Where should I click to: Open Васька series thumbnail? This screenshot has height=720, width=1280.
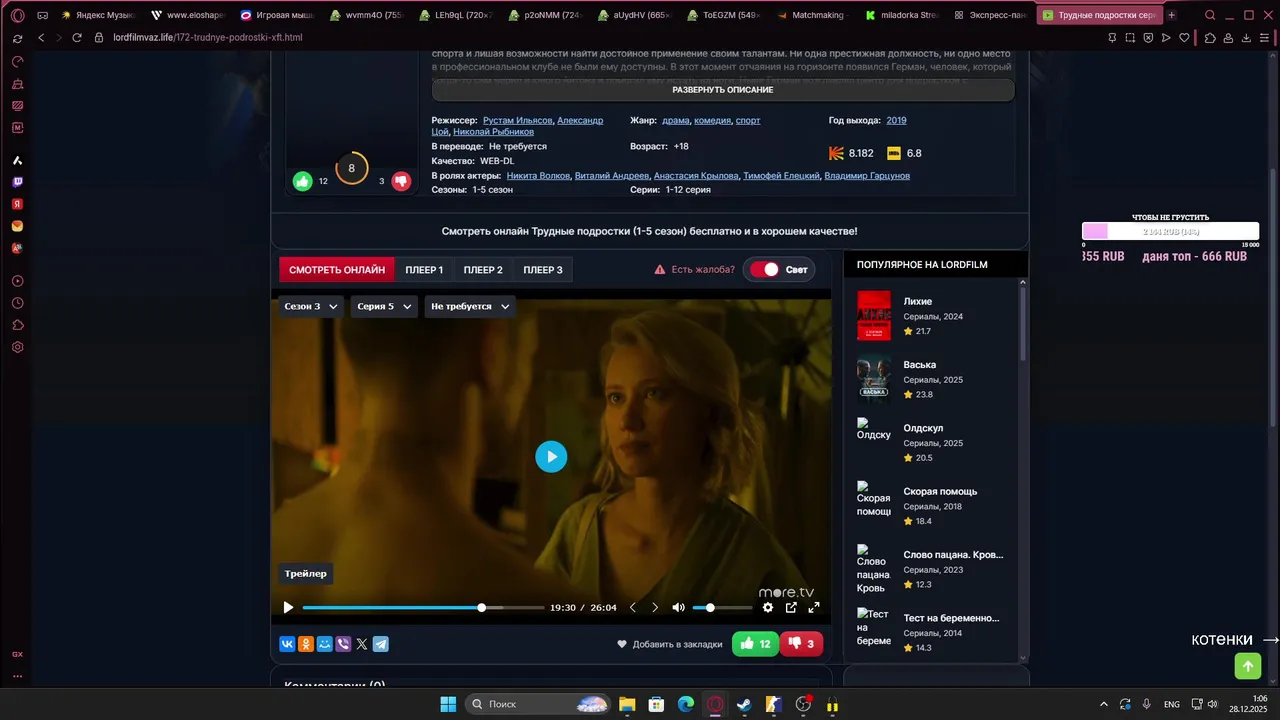874,379
